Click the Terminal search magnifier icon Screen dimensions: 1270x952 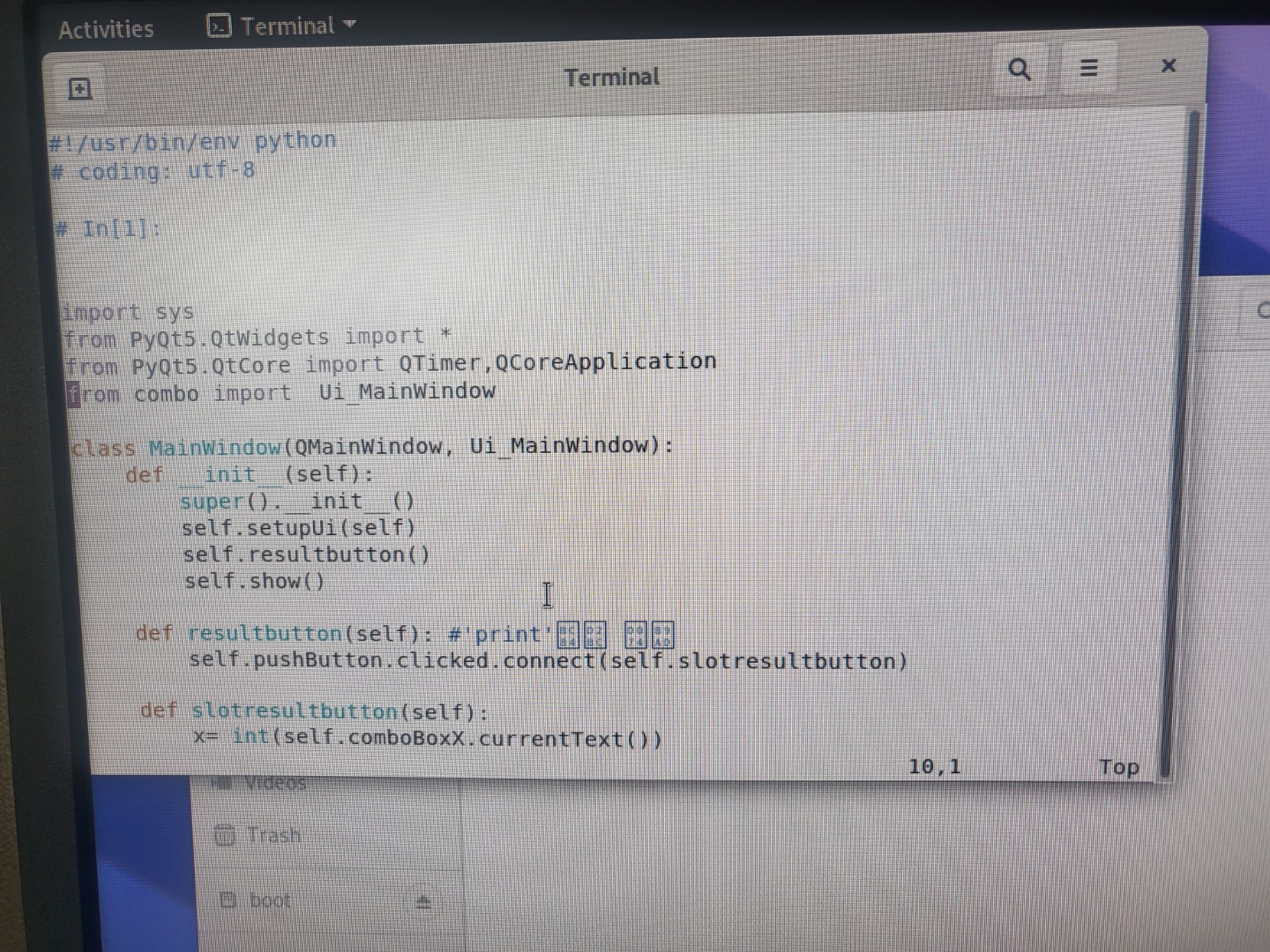click(1019, 69)
